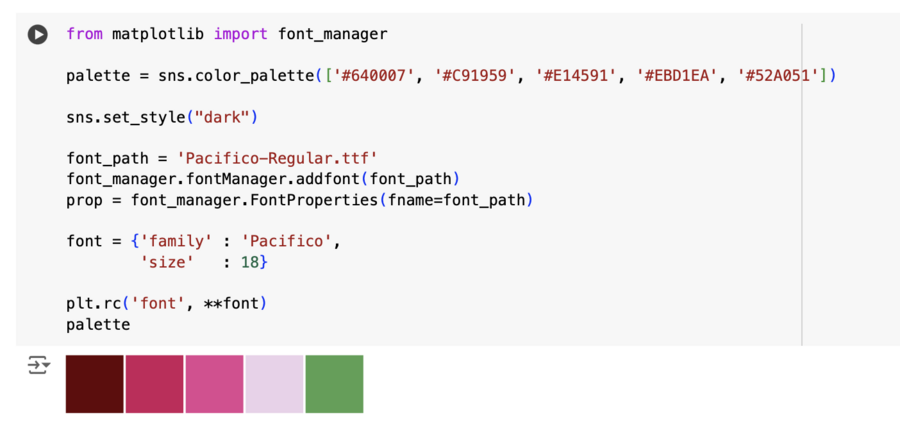Place cursor on sns.set_style("dark") line
Screen dimensions: 900x426
pyautogui.click(x=162, y=118)
